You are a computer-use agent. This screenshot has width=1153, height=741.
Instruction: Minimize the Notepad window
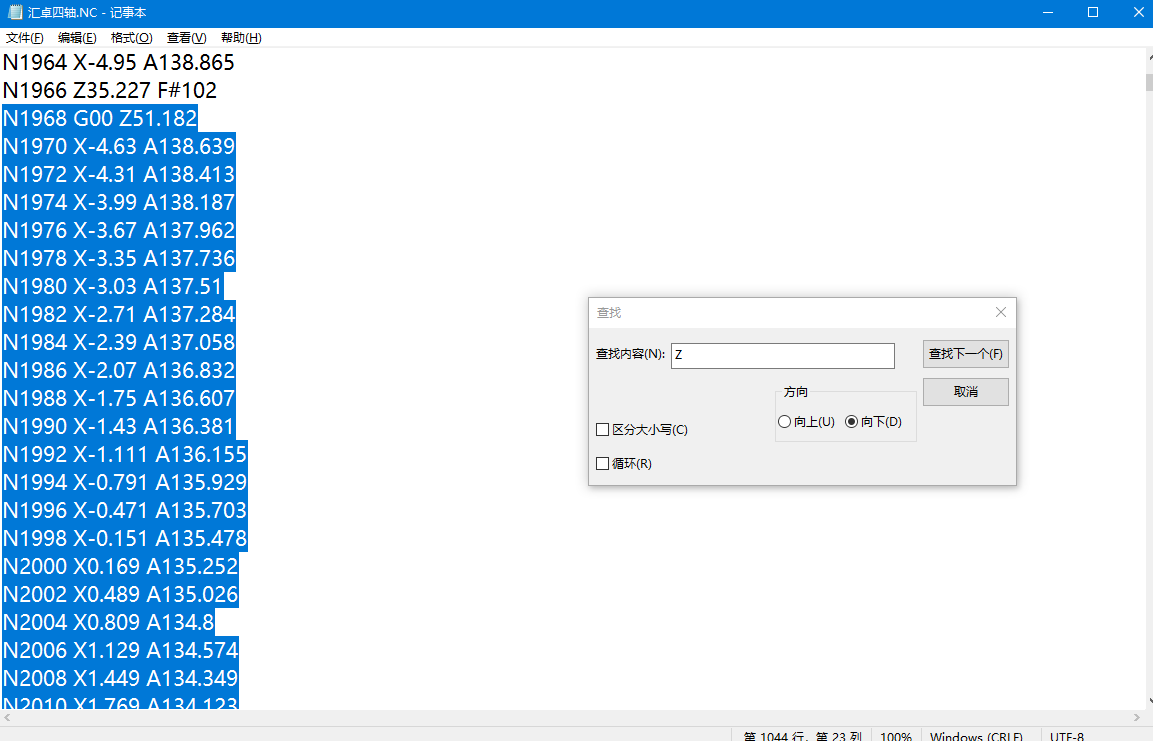1048,12
